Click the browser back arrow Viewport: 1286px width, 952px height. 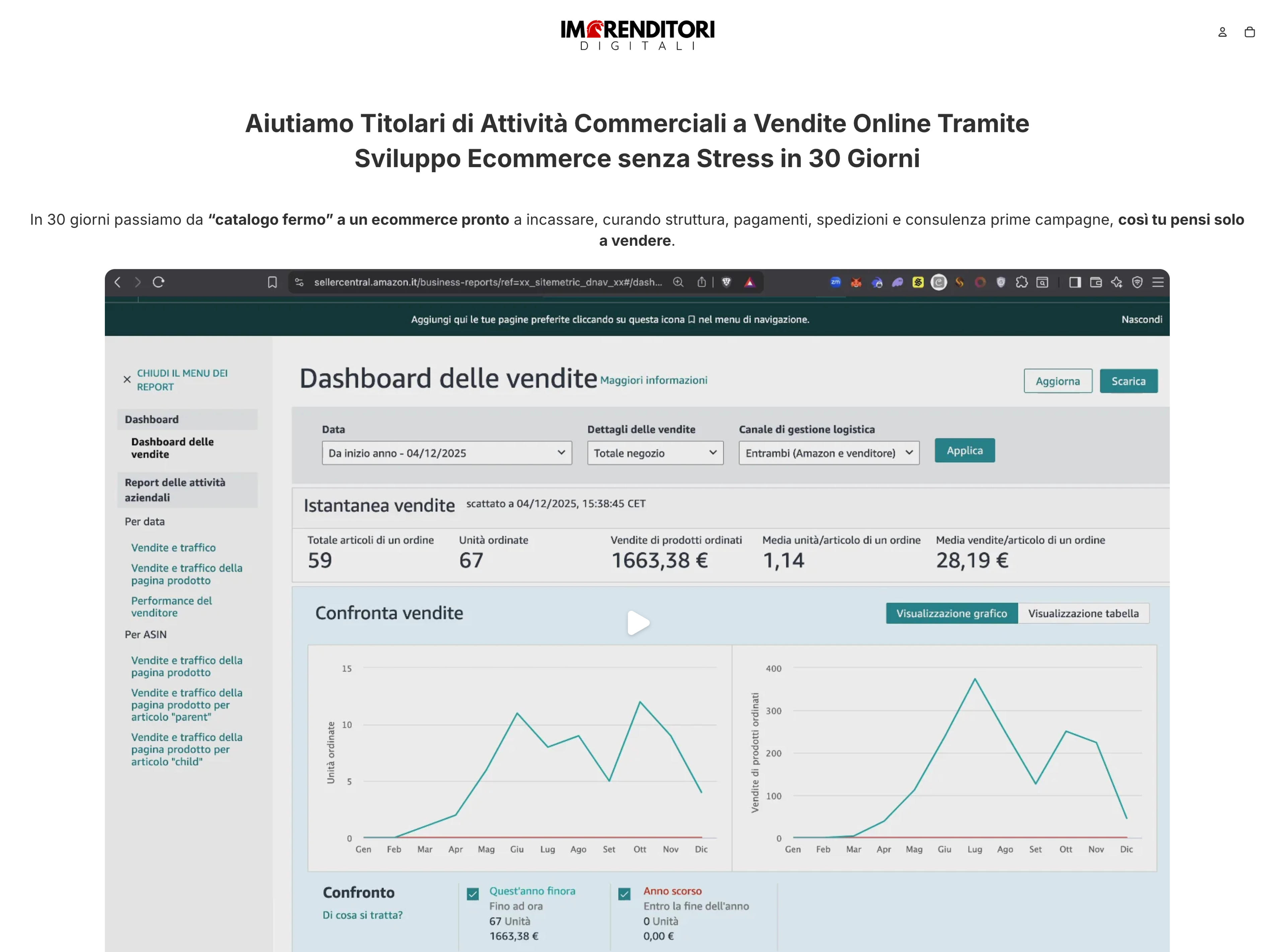click(x=118, y=282)
